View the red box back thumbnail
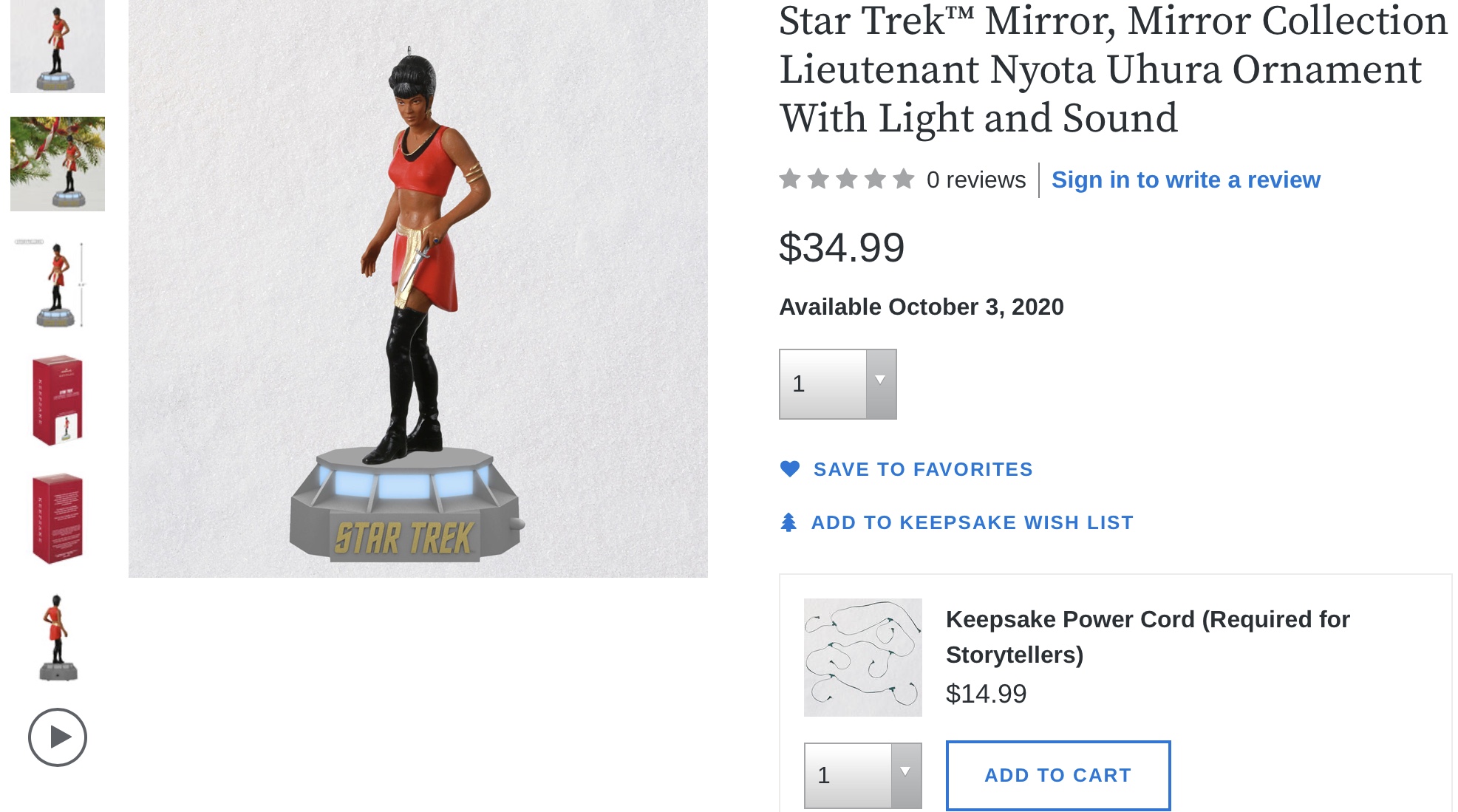The width and height of the screenshot is (1458, 812). tap(58, 519)
